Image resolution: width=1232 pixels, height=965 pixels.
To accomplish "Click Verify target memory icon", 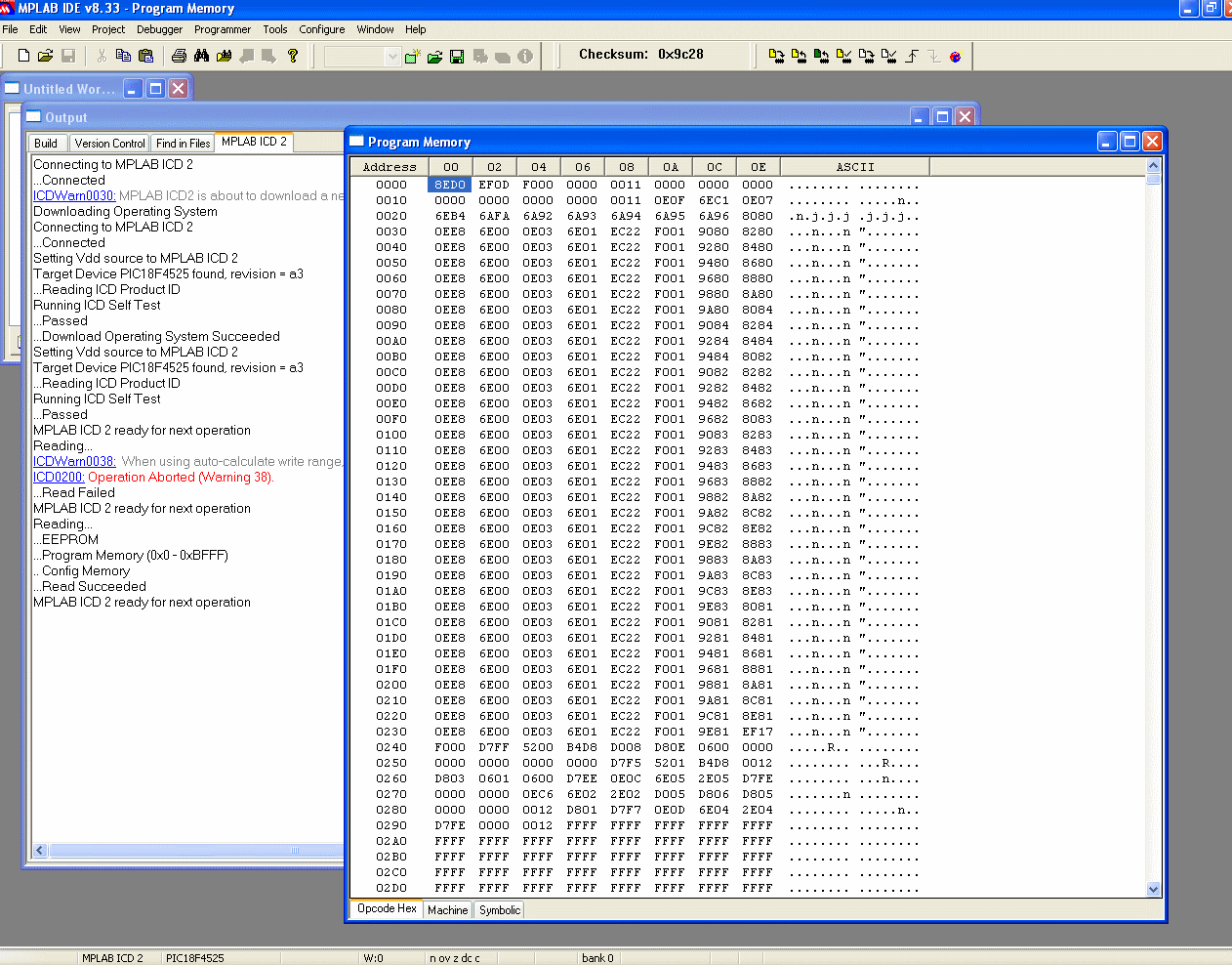I will coord(843,56).
